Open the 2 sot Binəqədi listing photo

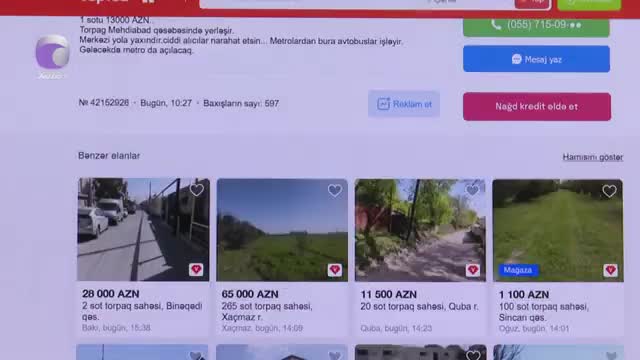143,229
